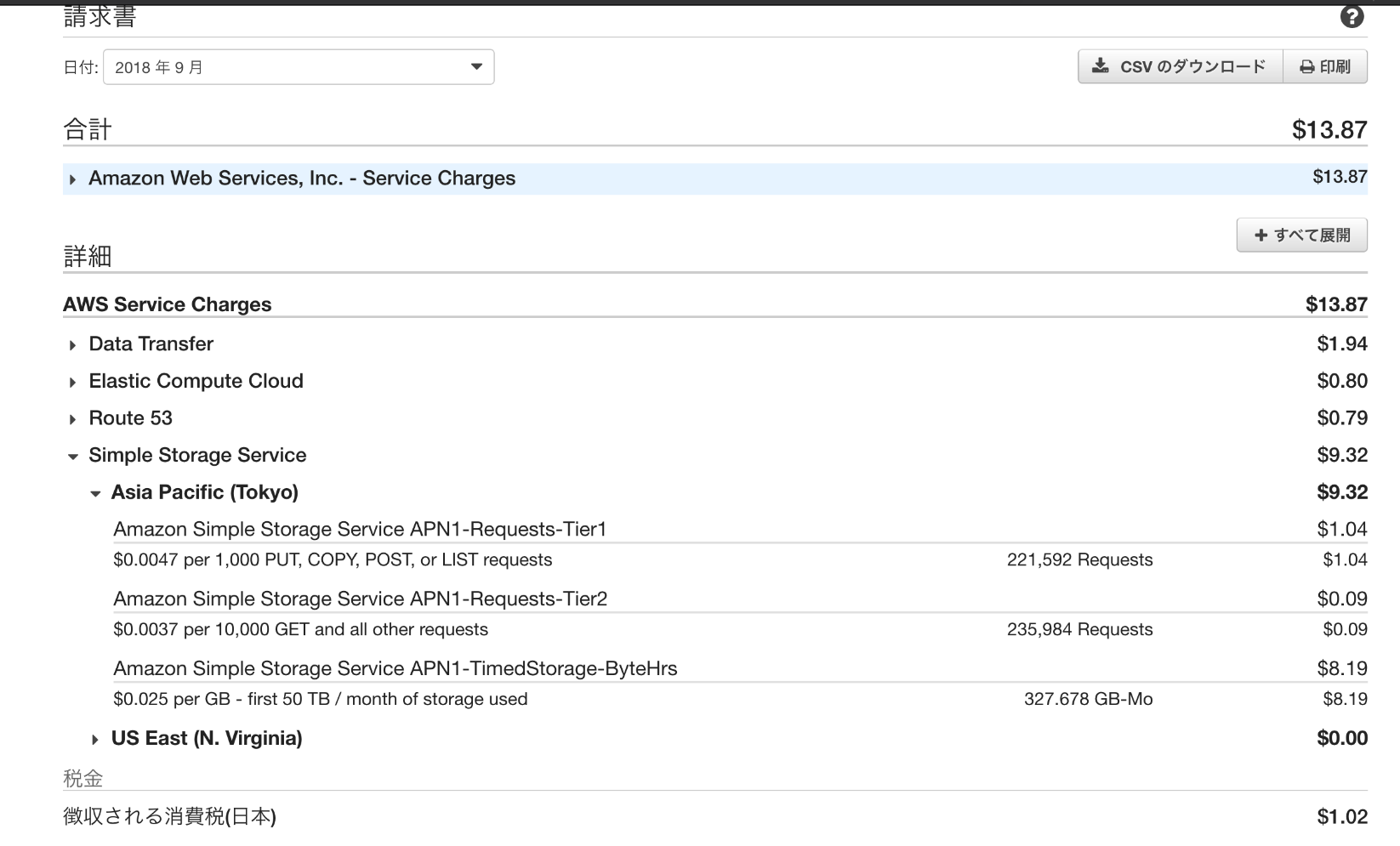Click the US East amount $0.00
Image resolution: width=1400 pixels, height=846 pixels.
click(x=1342, y=738)
